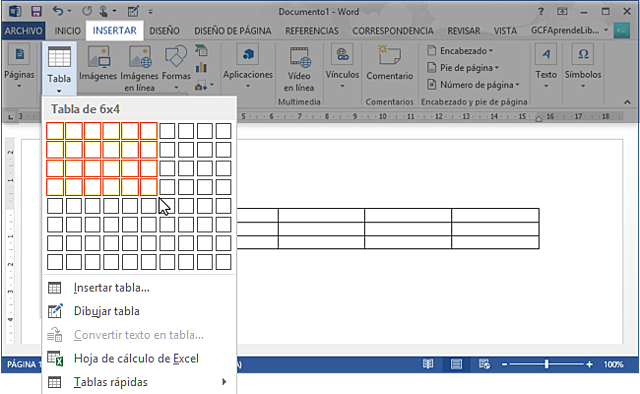Expand Undo history dropdown arrow

point(69,11)
